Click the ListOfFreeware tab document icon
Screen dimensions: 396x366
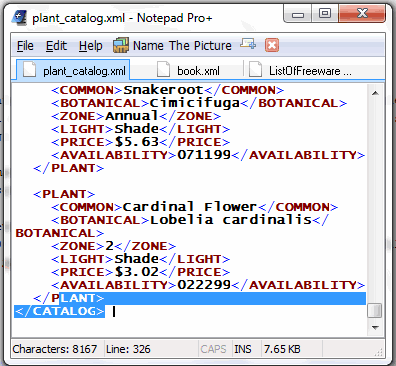(x=255, y=70)
